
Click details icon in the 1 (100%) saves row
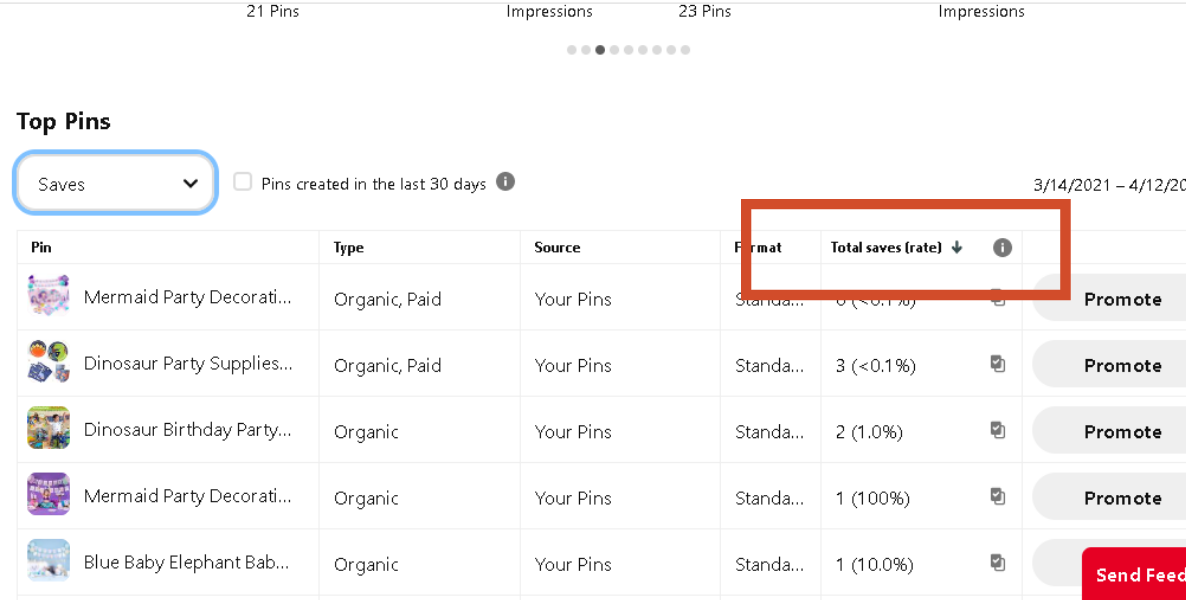pyautogui.click(x=997, y=496)
